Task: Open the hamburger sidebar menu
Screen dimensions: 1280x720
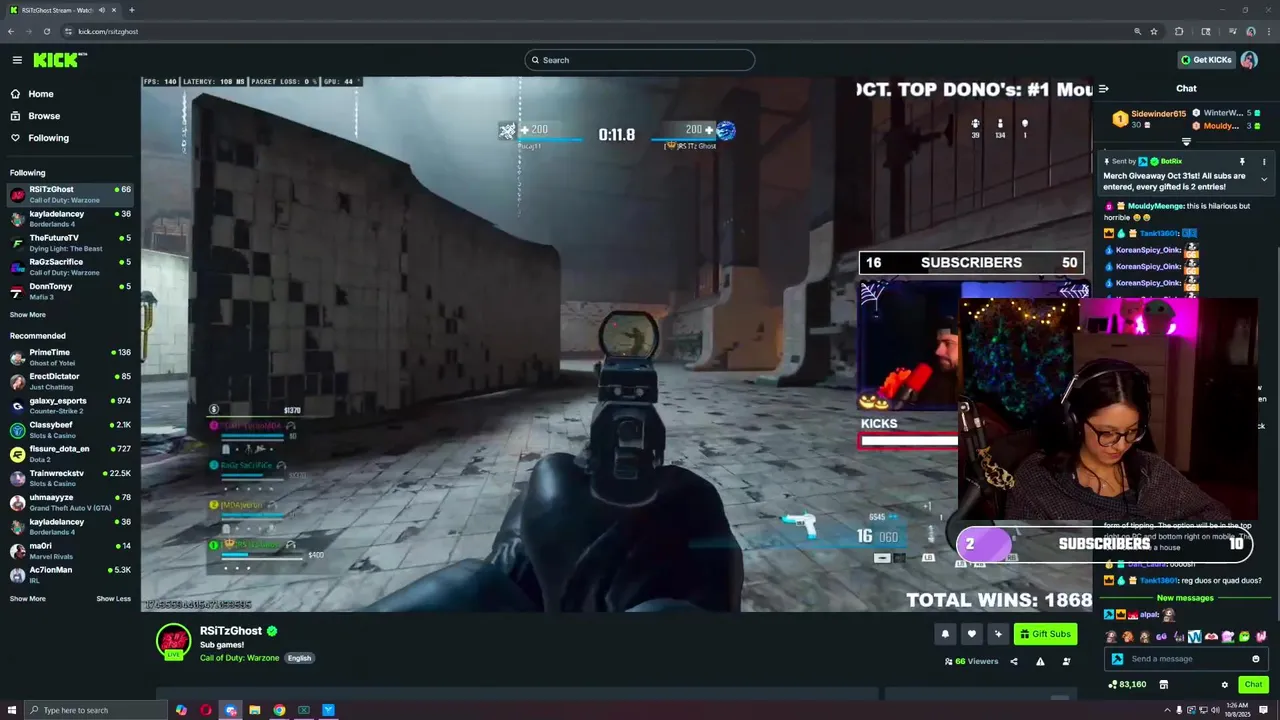Action: 17,60
